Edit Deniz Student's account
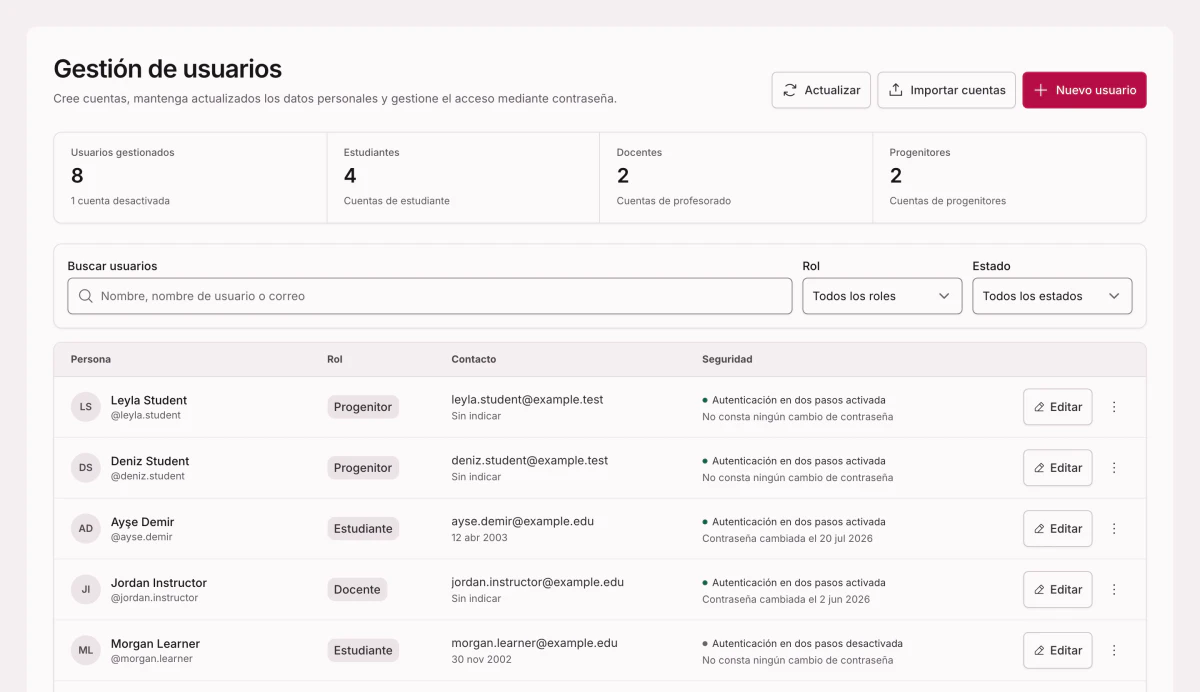 1058,468
